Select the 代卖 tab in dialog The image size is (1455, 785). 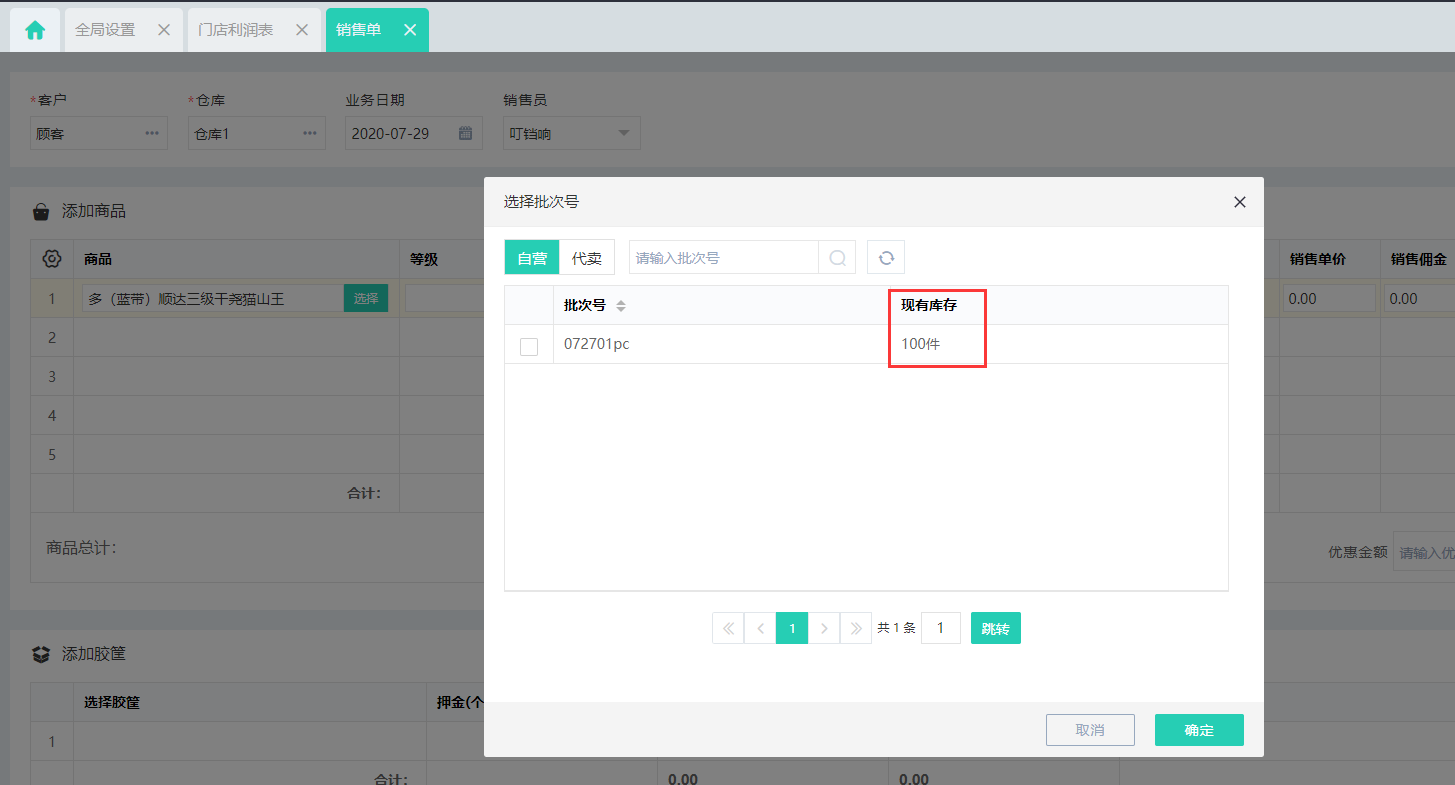[587, 258]
